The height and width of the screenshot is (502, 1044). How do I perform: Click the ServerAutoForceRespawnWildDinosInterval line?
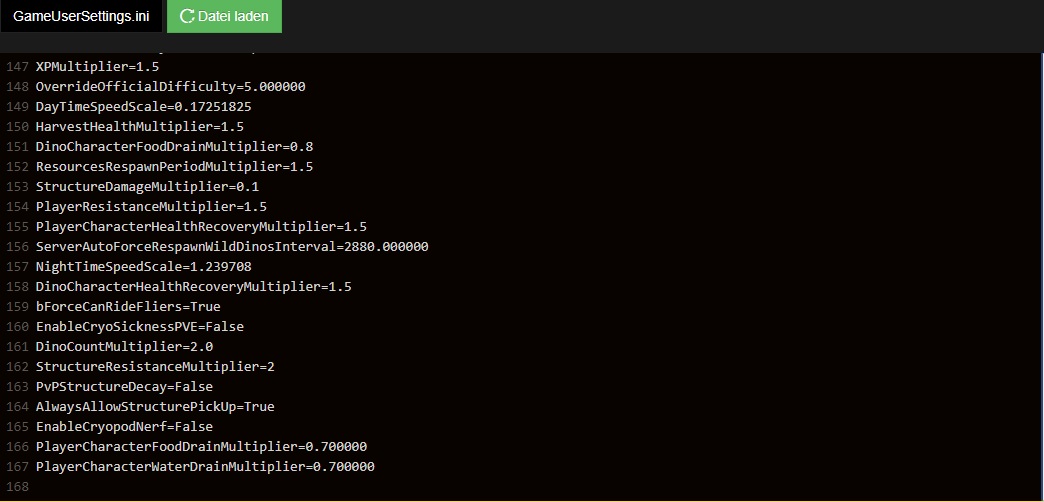pyautogui.click(x=232, y=246)
